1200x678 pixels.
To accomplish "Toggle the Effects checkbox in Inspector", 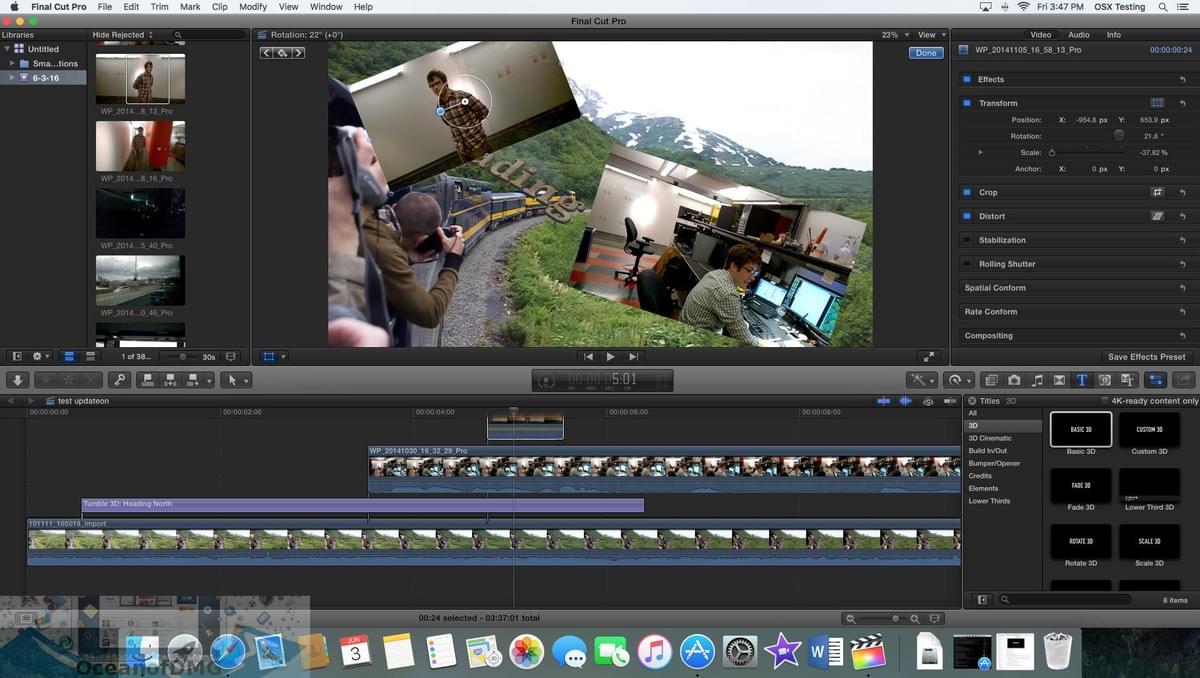I will pyautogui.click(x=967, y=79).
